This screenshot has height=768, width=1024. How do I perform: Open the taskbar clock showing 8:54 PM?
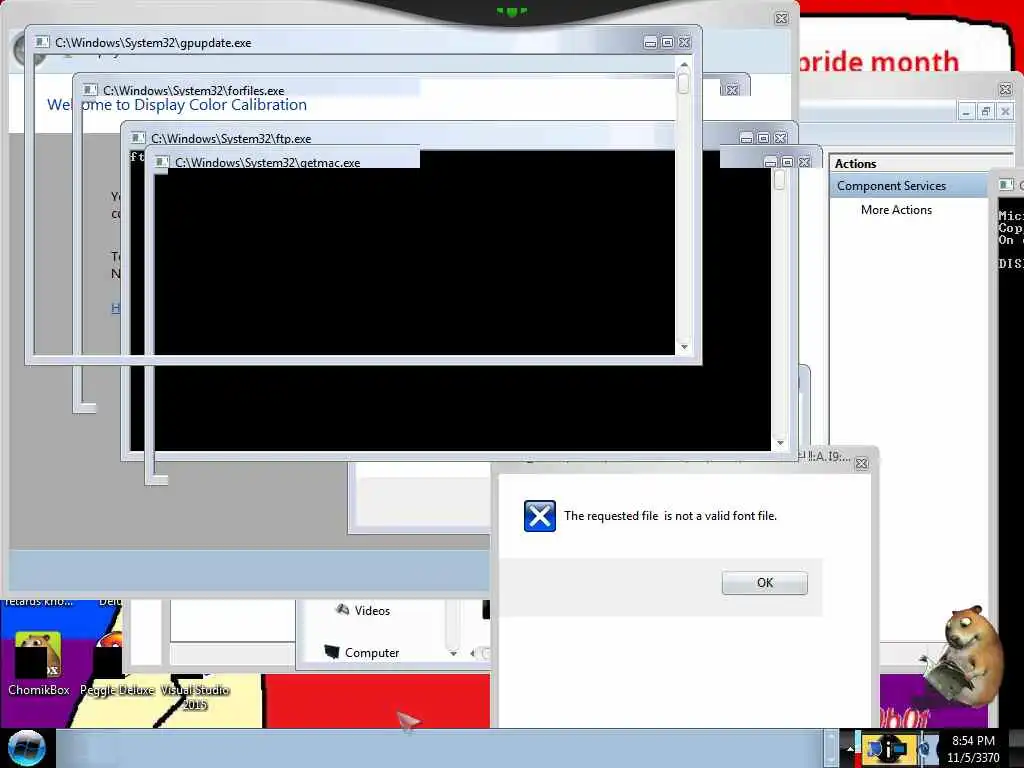(x=973, y=748)
